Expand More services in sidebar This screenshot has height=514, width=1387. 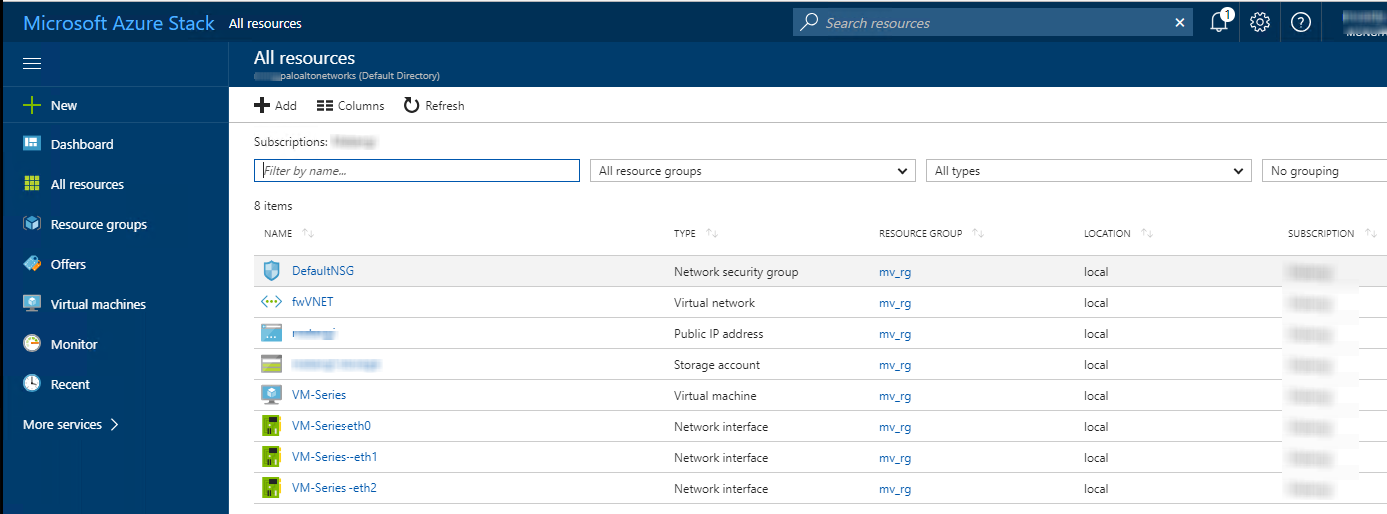(70, 424)
